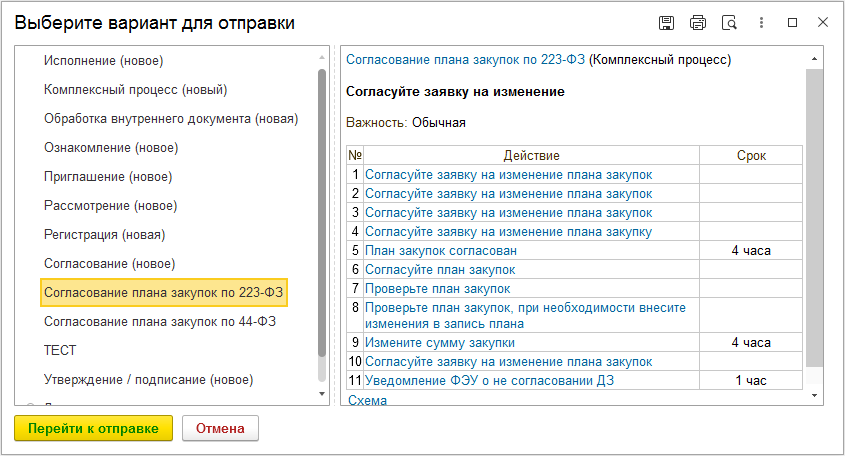Click the print icon in header
This screenshot has height=456, width=845.
click(698, 23)
